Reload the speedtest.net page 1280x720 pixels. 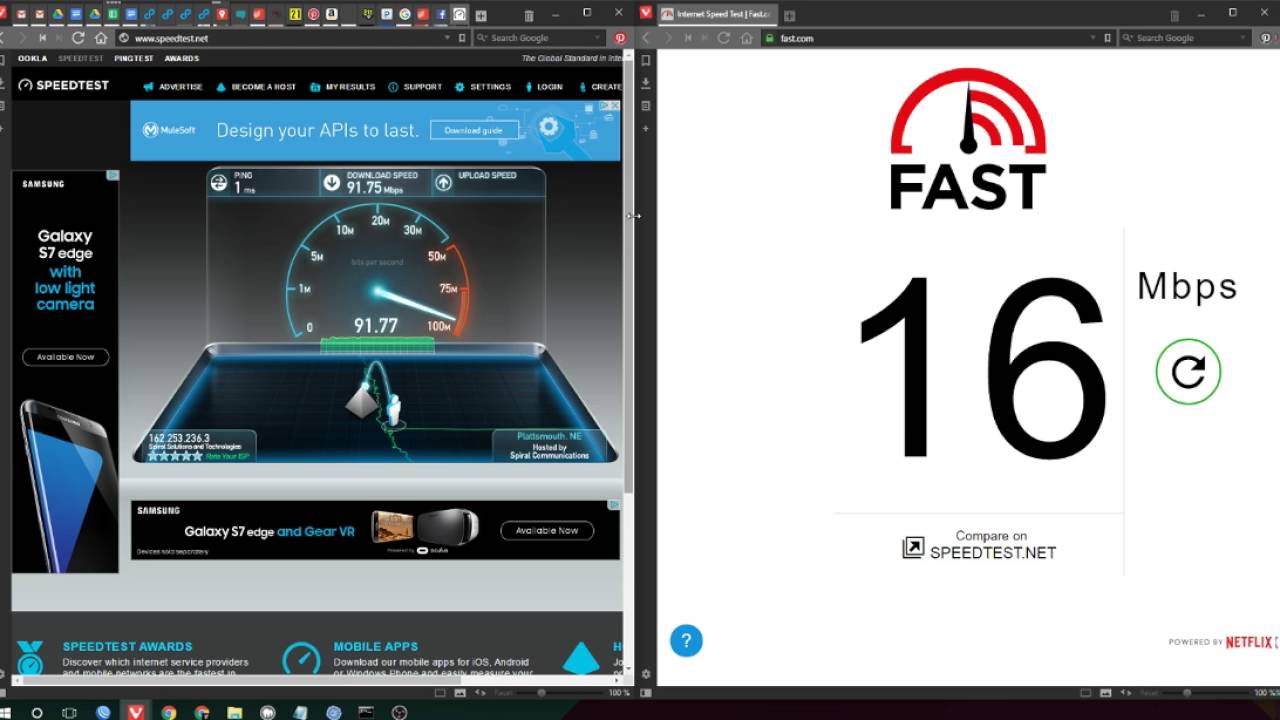(78, 38)
